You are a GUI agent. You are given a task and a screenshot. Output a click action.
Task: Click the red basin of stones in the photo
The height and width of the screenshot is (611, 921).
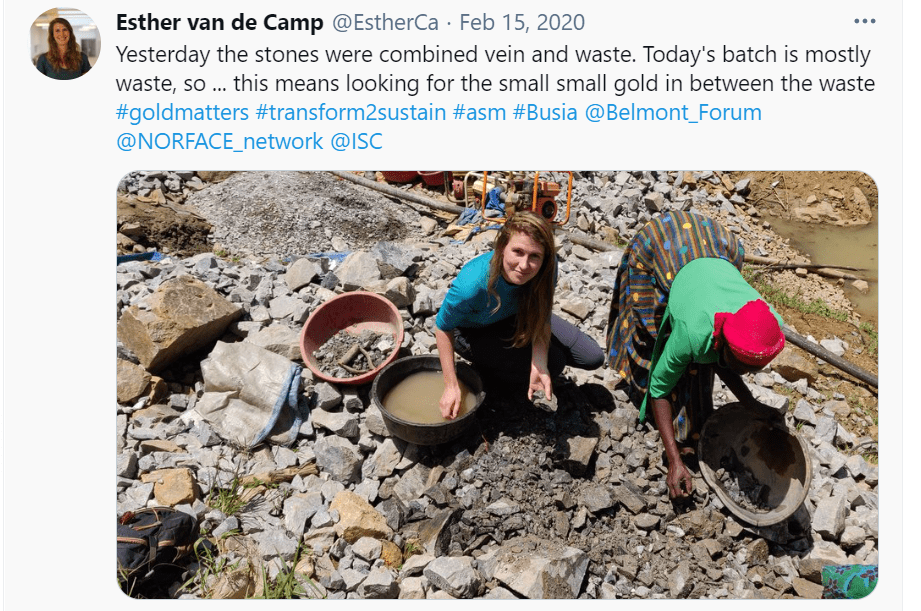[352, 337]
